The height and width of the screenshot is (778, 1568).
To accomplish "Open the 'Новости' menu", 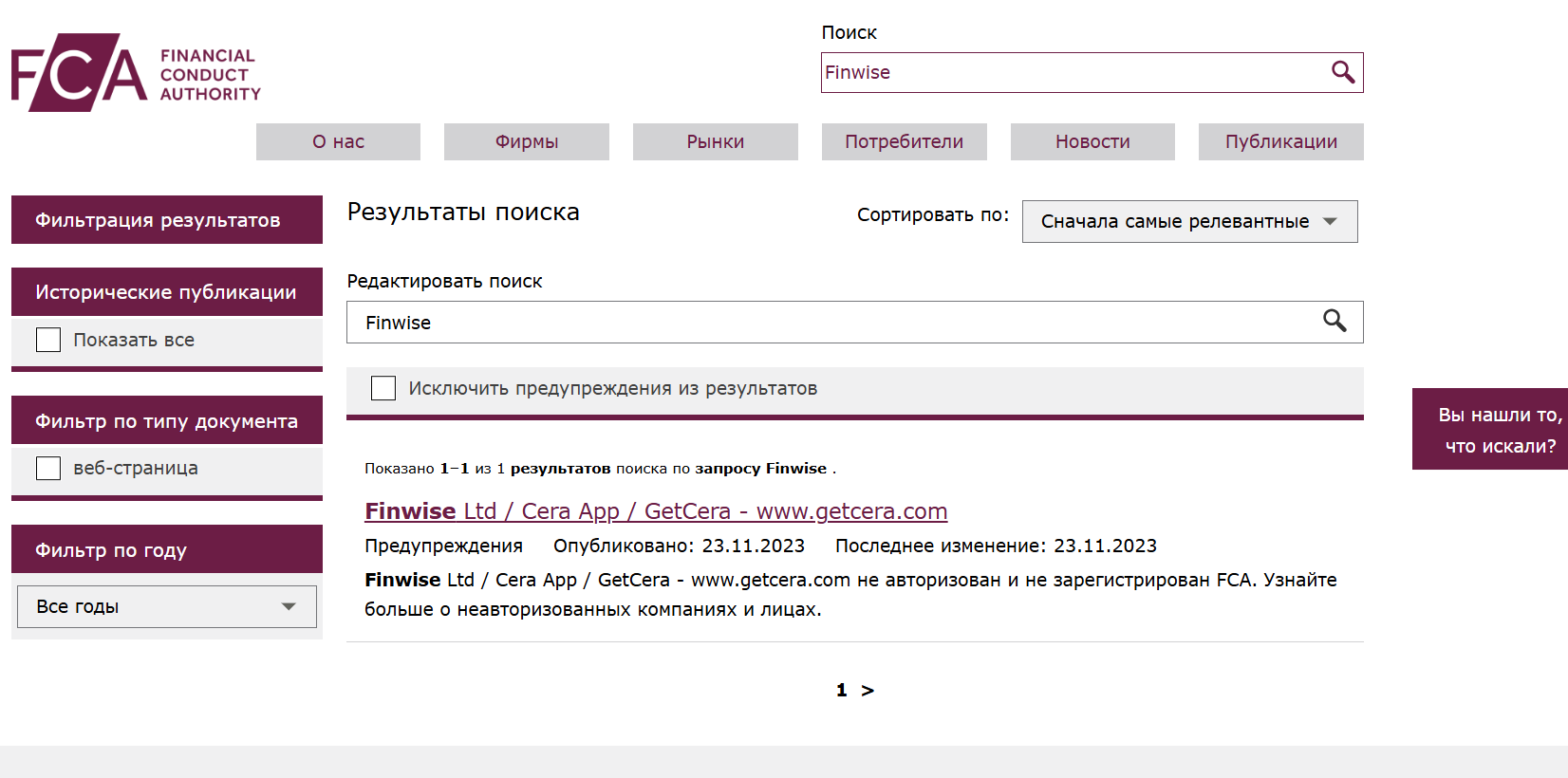I will (x=1092, y=141).
